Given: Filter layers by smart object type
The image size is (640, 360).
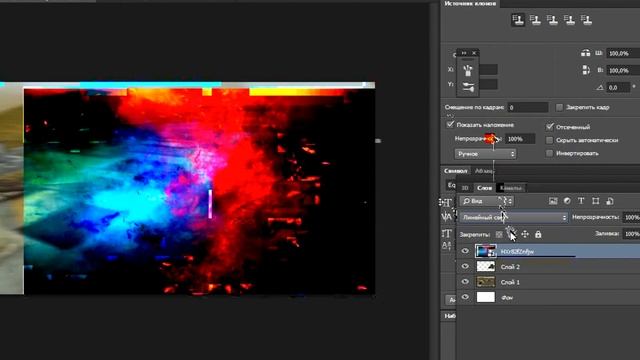Looking at the screenshot, I should 610,201.
